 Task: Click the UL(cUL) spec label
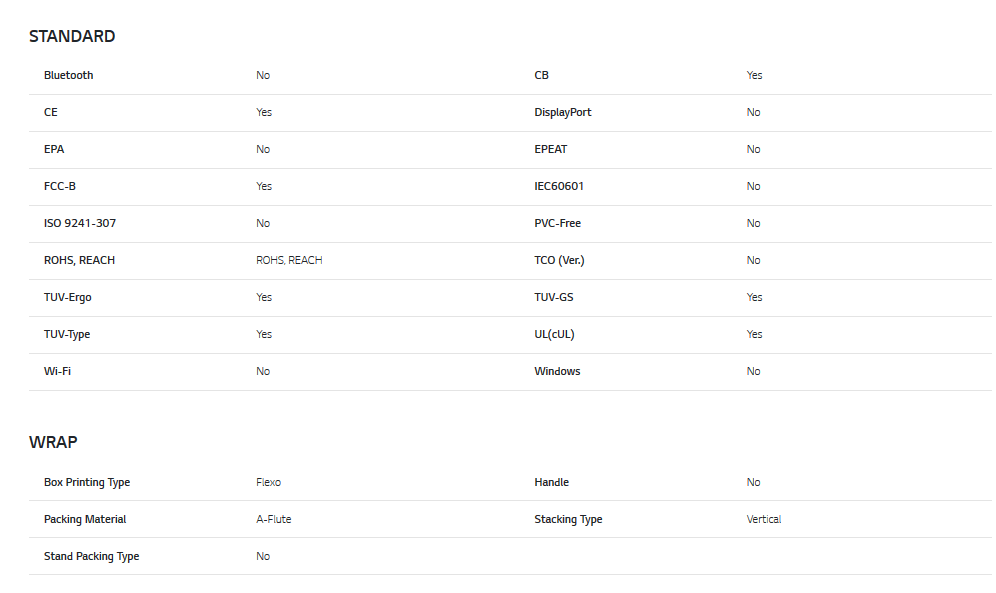point(554,334)
